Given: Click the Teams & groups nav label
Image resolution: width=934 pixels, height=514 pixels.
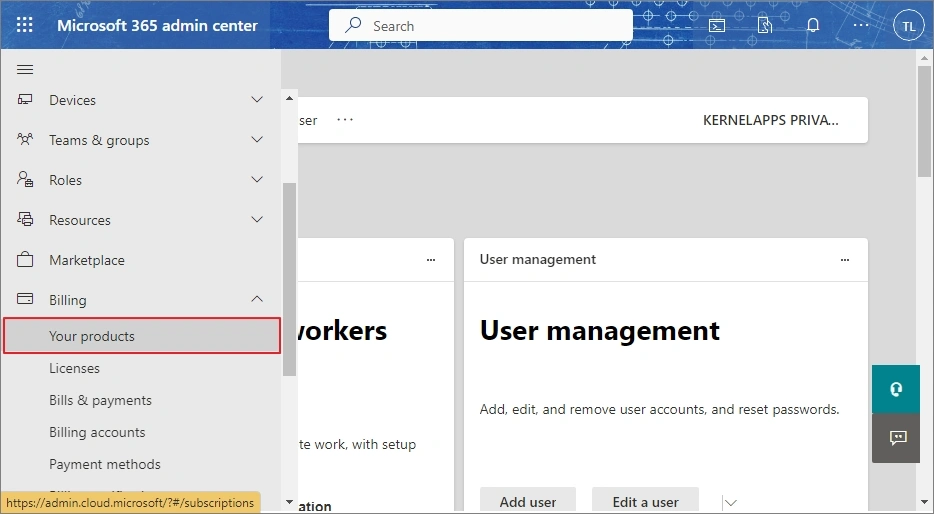Looking at the screenshot, I should 99,141.
